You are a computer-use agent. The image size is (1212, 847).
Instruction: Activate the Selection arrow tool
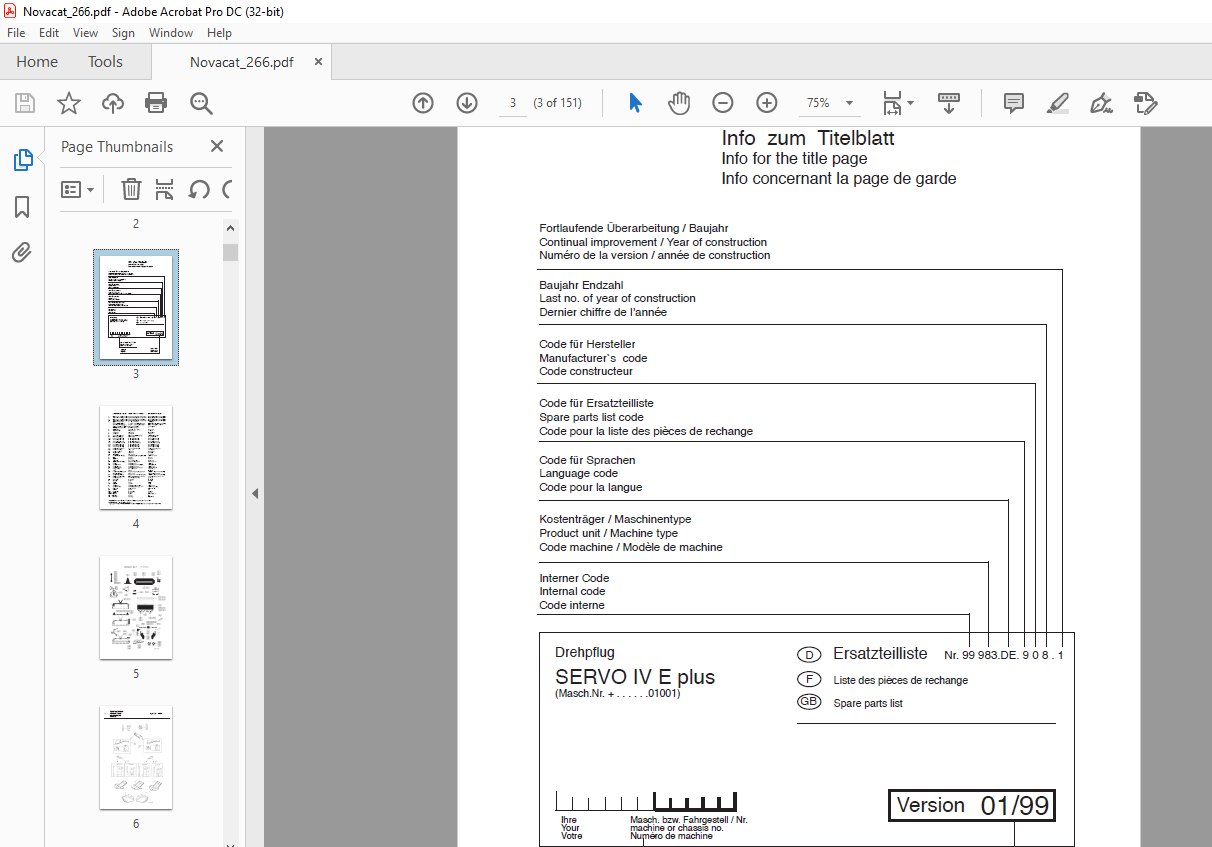[635, 103]
